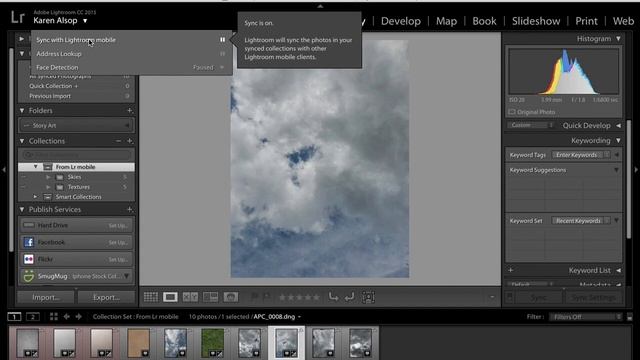Toggle Face Detection paused state

(x=222, y=67)
